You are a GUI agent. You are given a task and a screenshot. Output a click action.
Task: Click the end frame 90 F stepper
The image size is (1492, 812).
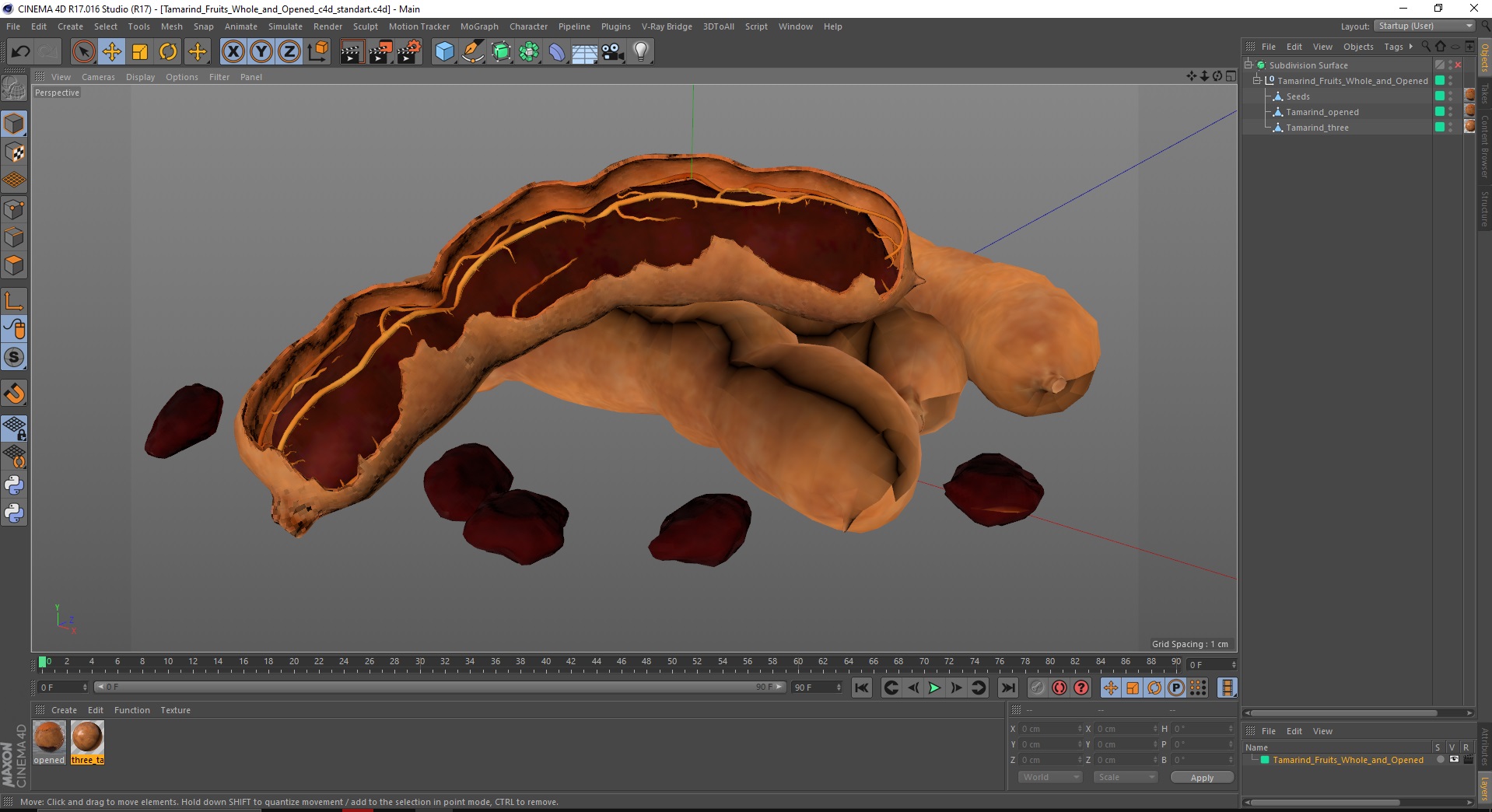[839, 688]
